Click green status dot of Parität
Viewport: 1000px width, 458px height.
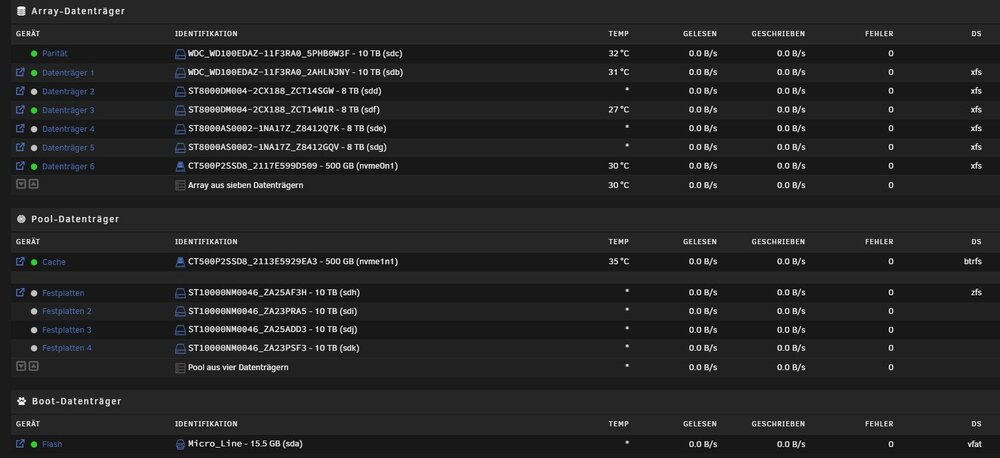point(34,54)
